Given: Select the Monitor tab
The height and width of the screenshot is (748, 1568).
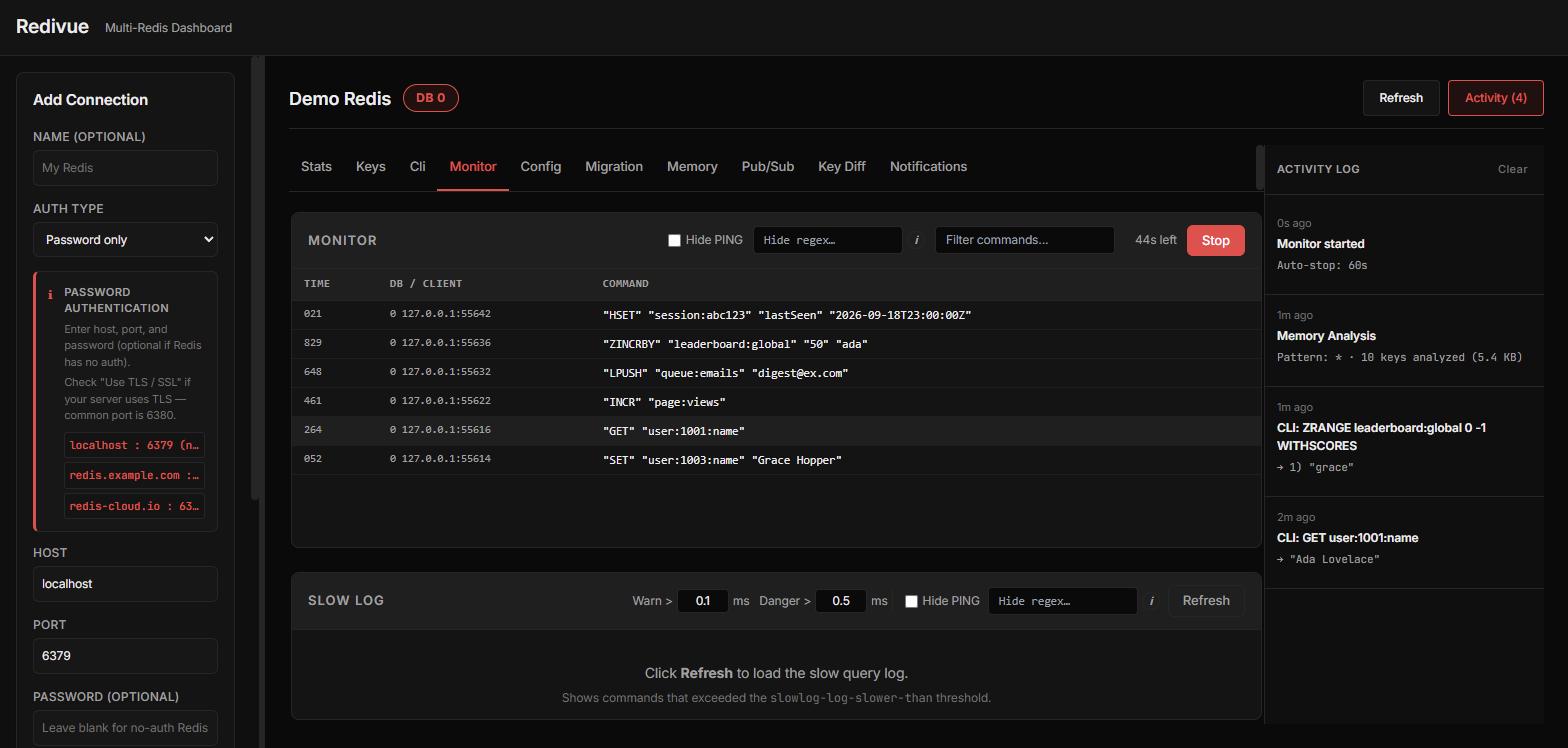Looking at the screenshot, I should [x=473, y=167].
